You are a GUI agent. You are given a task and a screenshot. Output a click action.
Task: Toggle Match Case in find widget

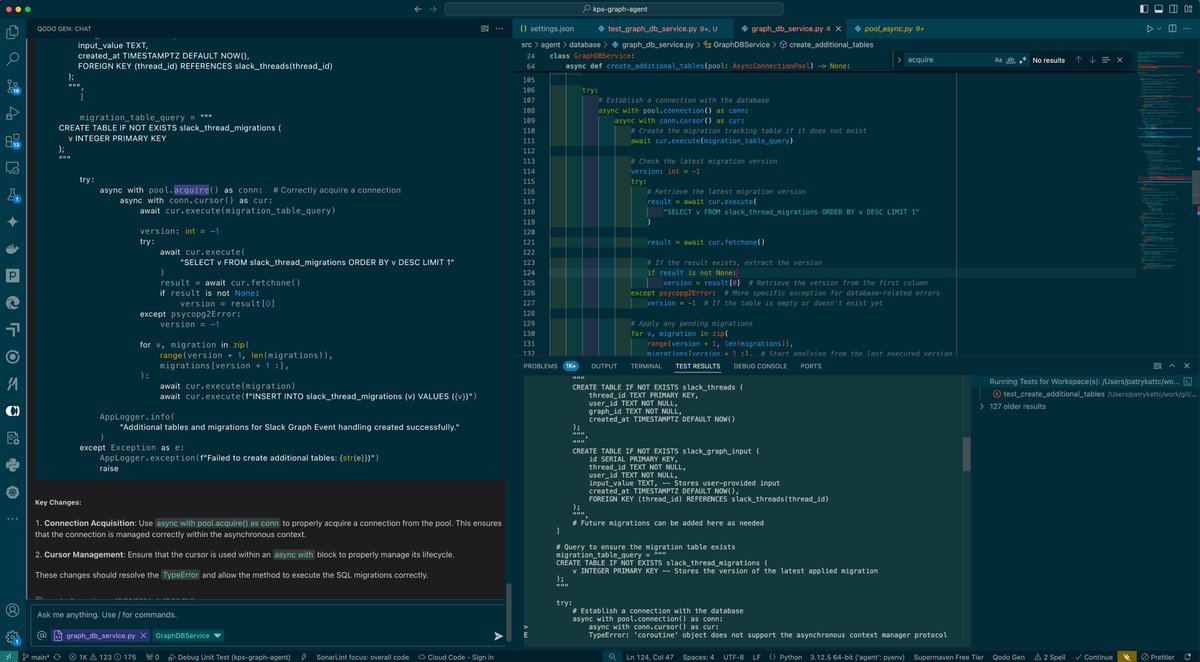pyautogui.click(x=998, y=60)
